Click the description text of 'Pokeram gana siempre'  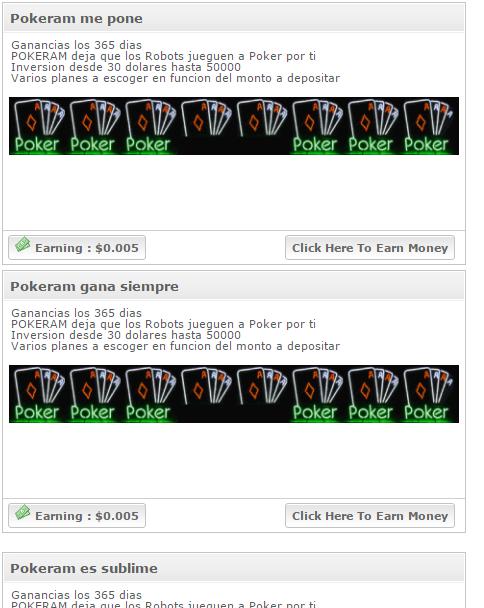point(175,330)
